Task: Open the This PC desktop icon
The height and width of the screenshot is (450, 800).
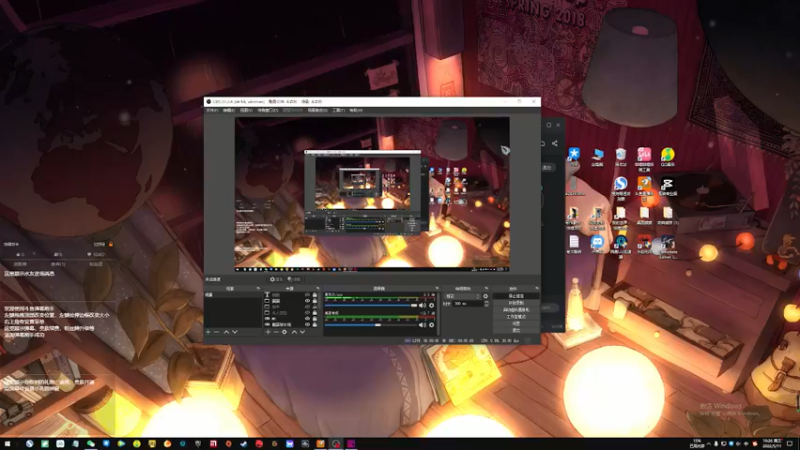Action: (597, 157)
